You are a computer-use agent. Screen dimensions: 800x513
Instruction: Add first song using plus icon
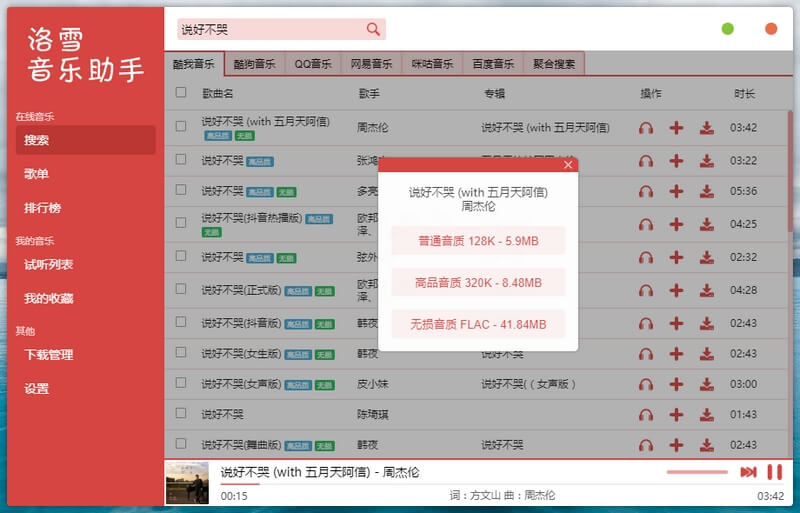676,128
